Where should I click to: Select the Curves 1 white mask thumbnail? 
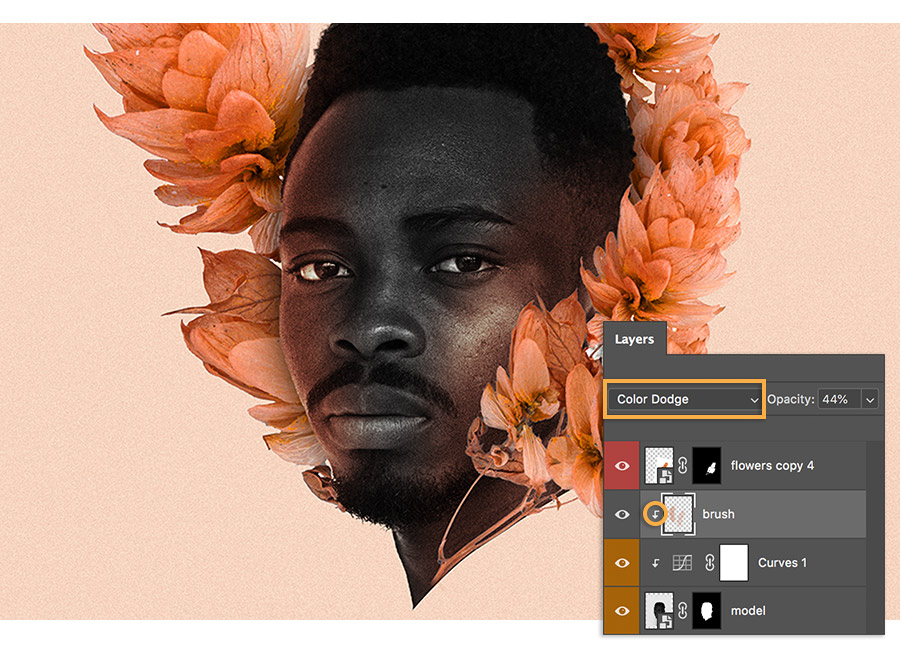(734, 563)
